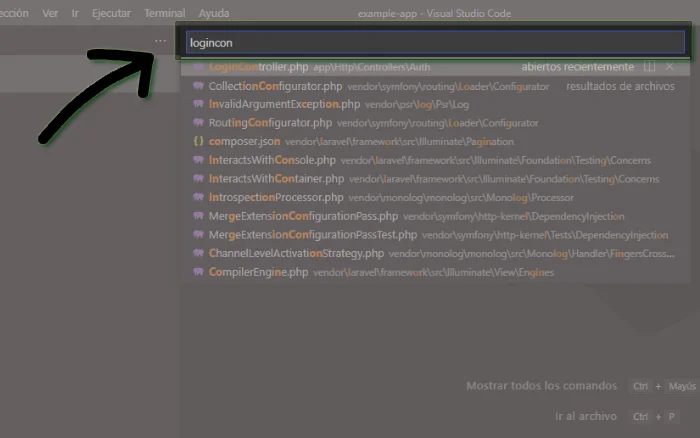Open the Ver menu

tap(50, 13)
